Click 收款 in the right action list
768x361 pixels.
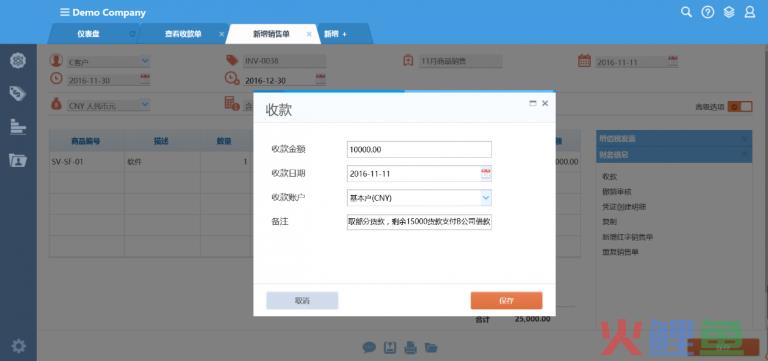coord(610,176)
